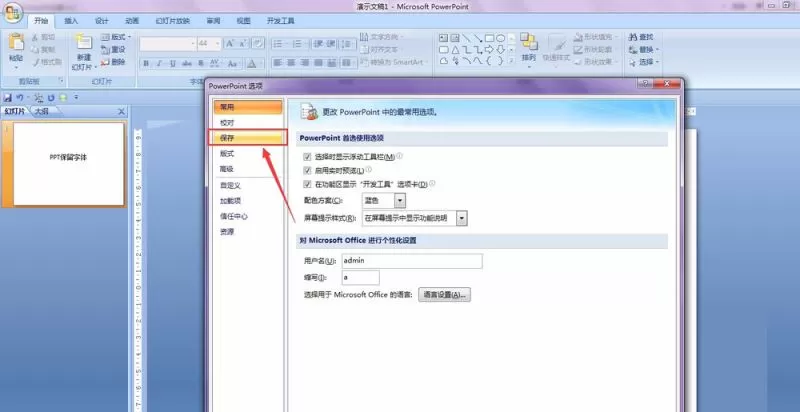Switch to the 幻灯片放映 ribbon tab
The image size is (800, 412).
point(172,21)
